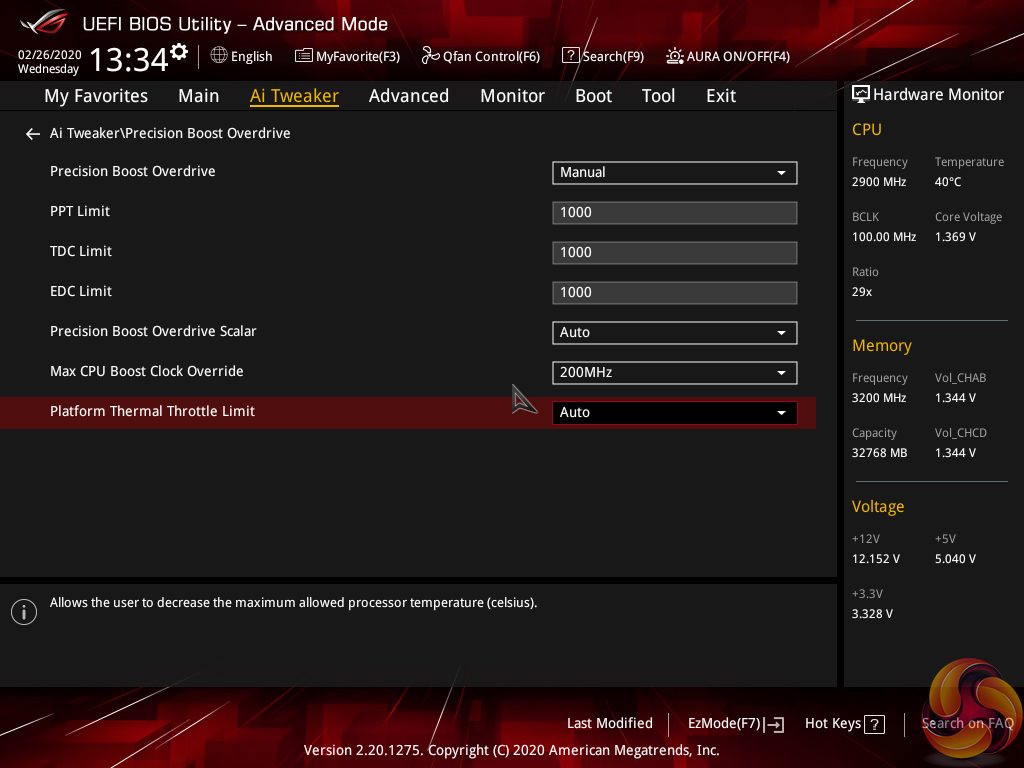The image size is (1024, 768).
Task: Click the info icon in help panel
Action: coord(24,612)
